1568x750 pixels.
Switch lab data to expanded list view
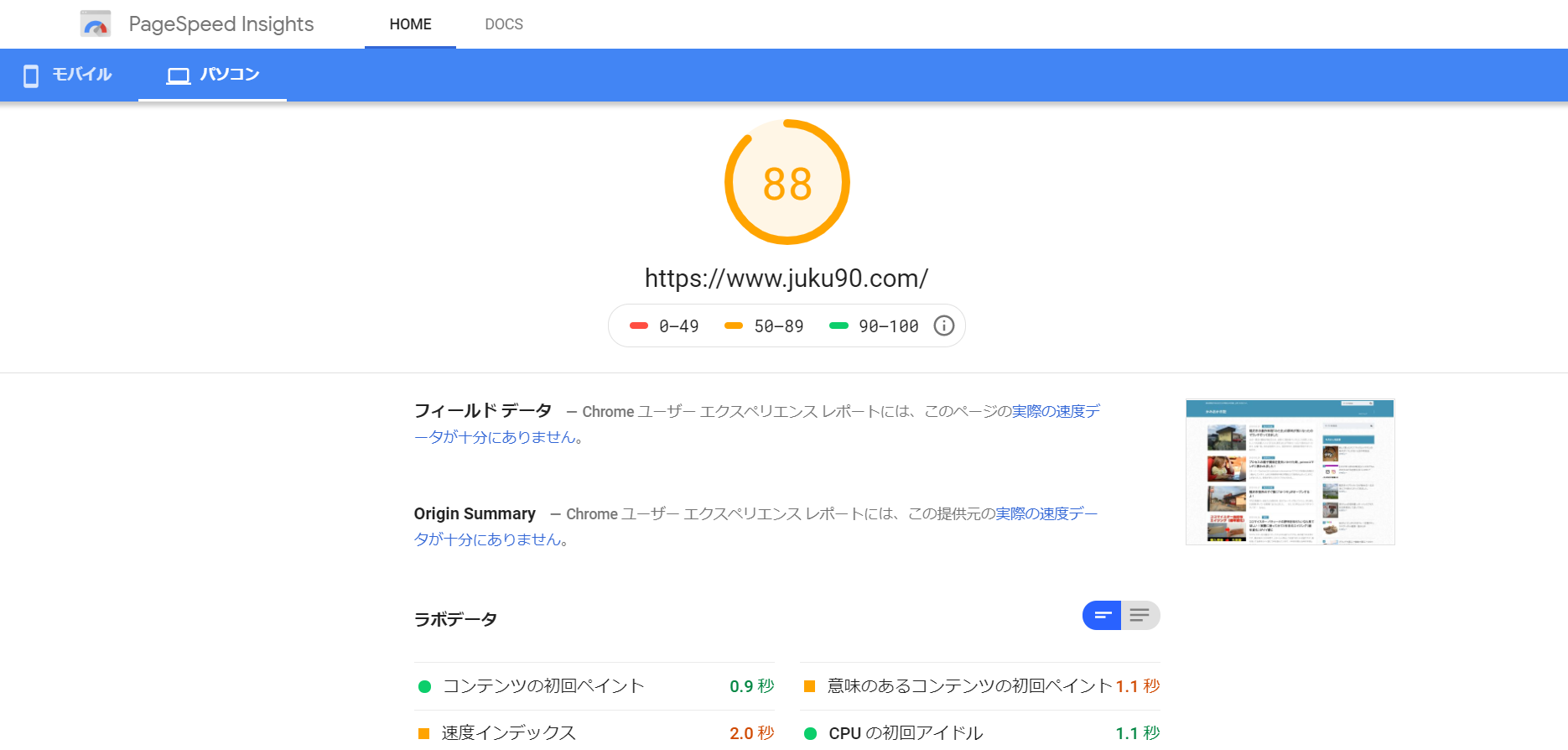(x=1140, y=615)
